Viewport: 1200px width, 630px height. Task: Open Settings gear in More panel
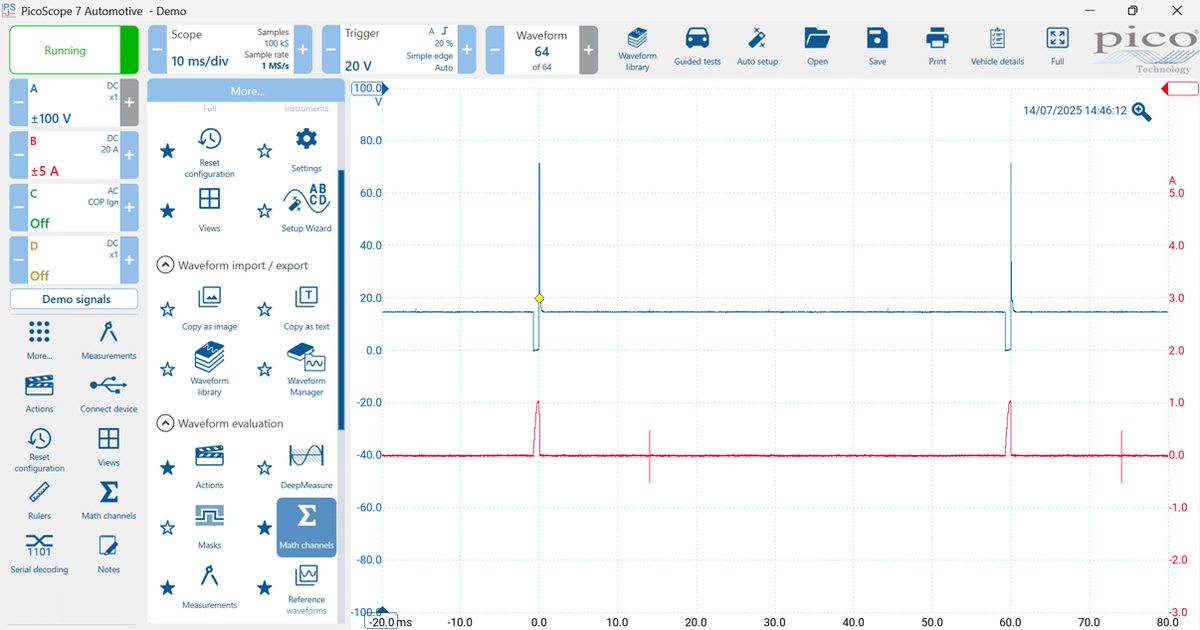(x=306, y=150)
